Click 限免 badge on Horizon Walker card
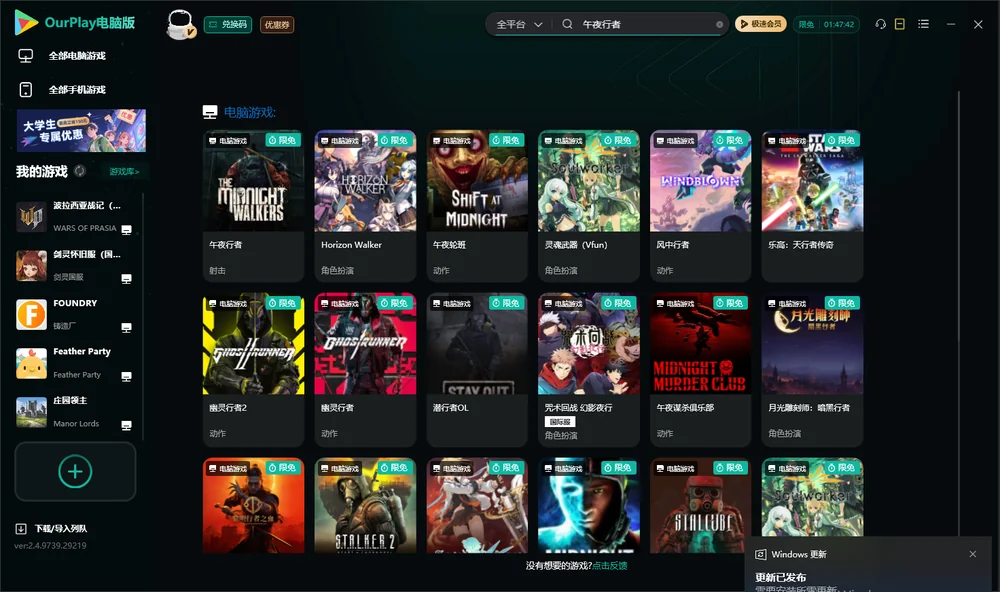Screen dimensions: 1000x592 (394, 140)
